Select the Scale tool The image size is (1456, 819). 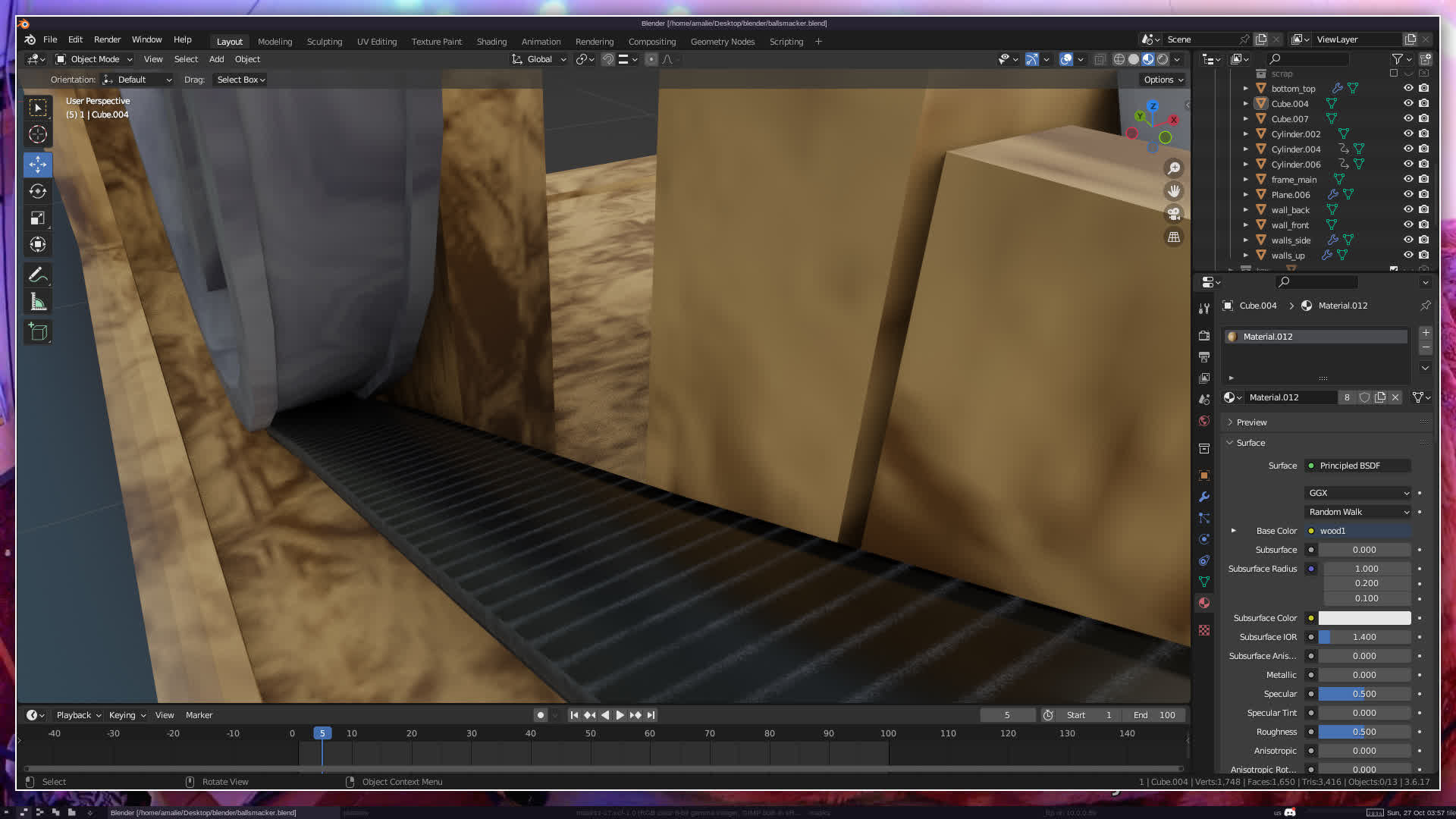(38, 218)
